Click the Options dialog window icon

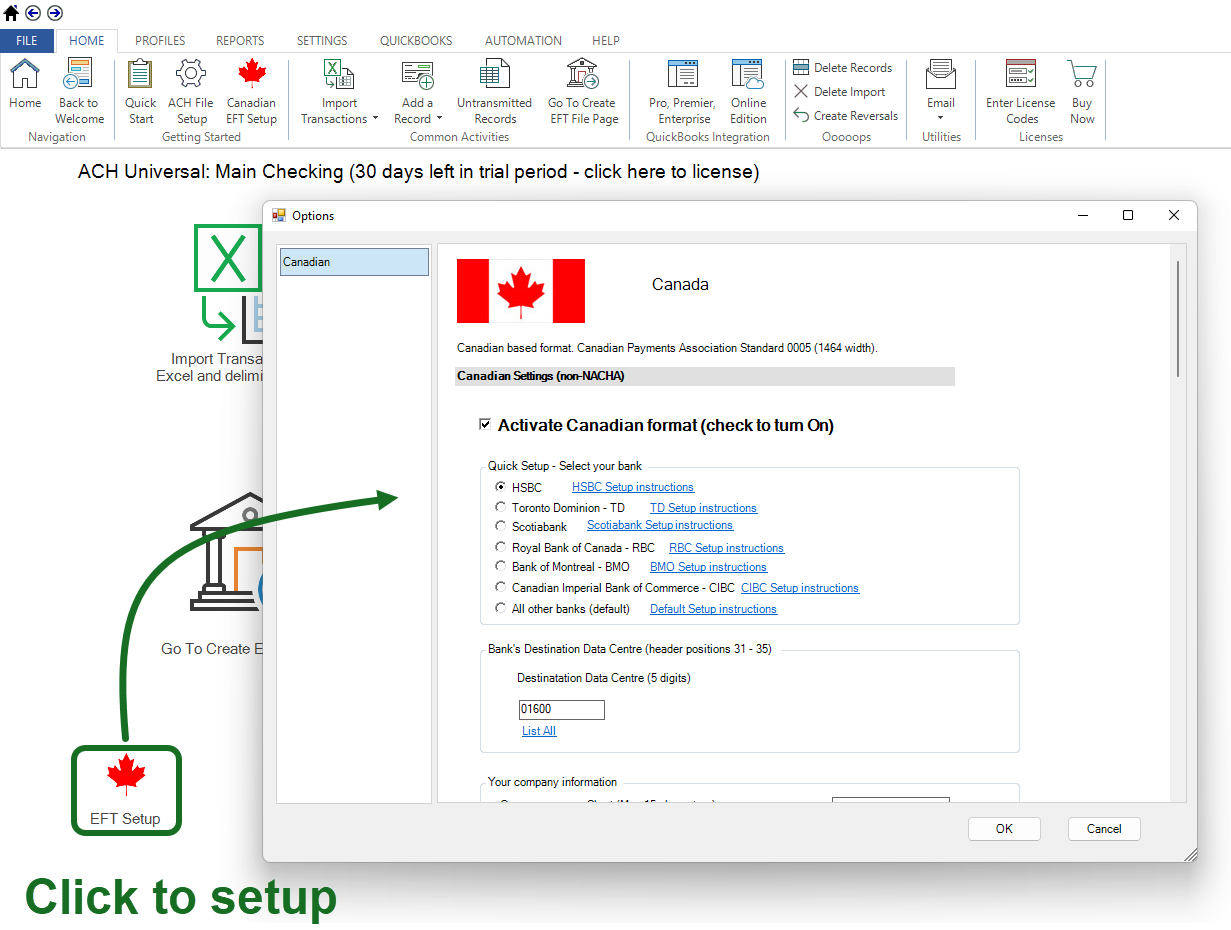(279, 215)
